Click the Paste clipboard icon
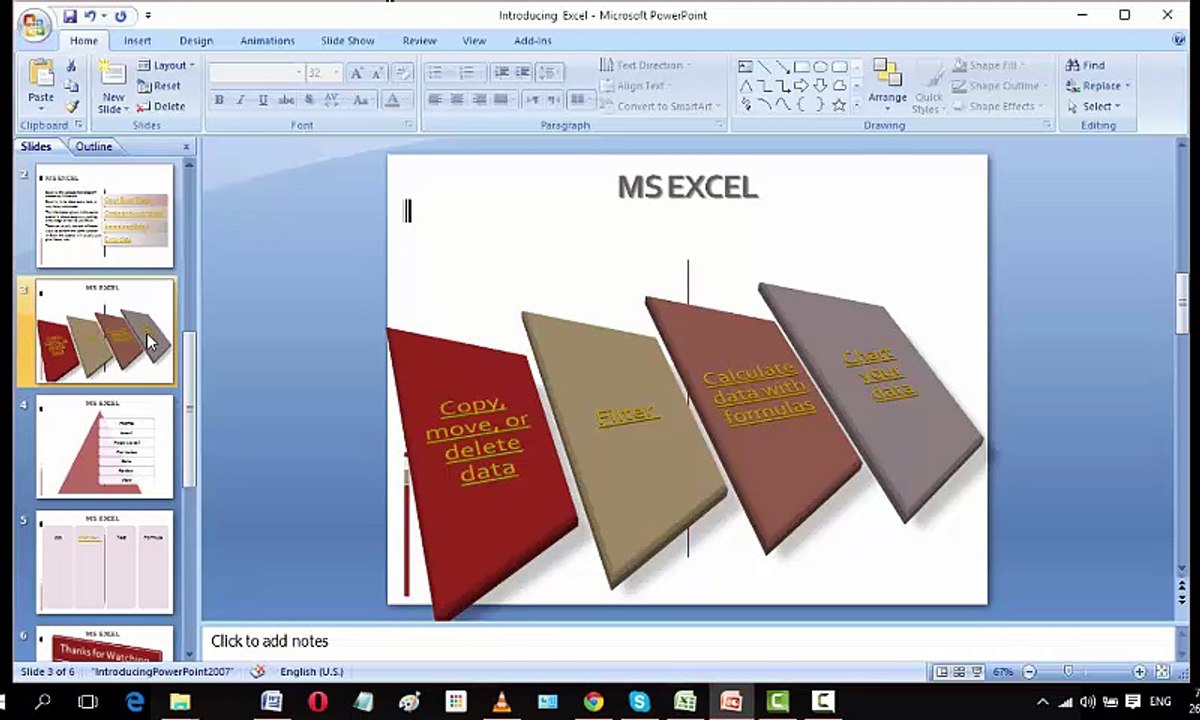This screenshot has width=1200, height=720. coord(41,74)
